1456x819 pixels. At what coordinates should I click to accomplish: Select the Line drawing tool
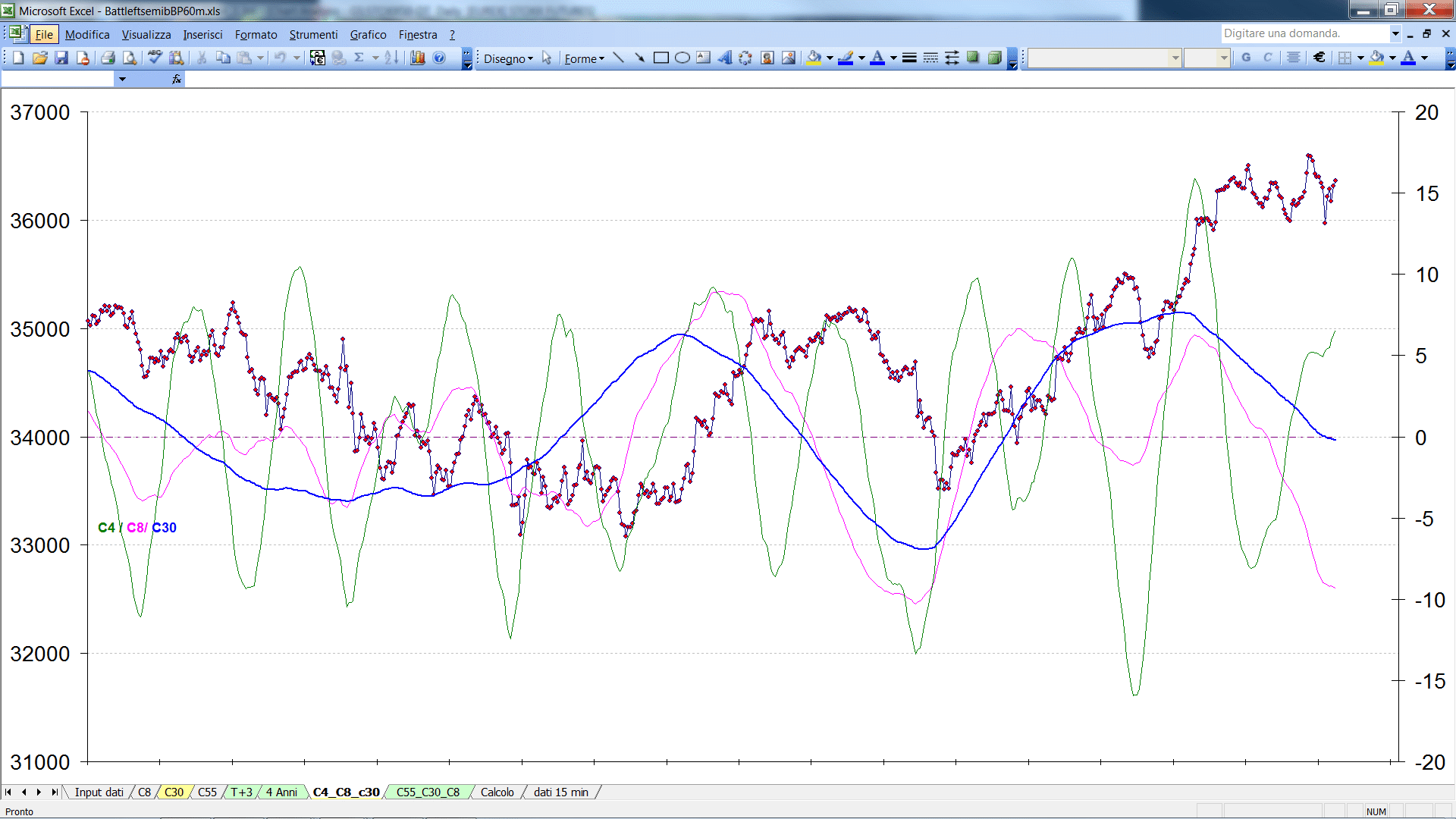(619, 58)
